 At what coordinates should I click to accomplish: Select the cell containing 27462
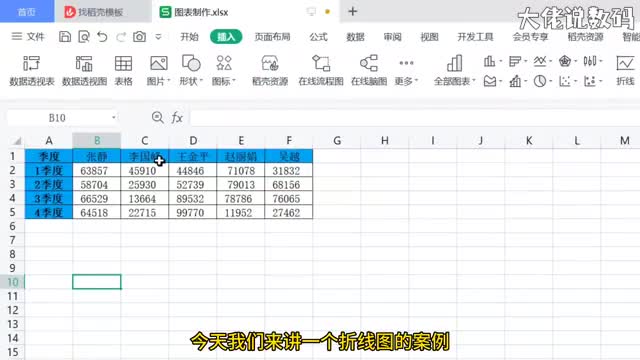pyautogui.click(x=289, y=213)
